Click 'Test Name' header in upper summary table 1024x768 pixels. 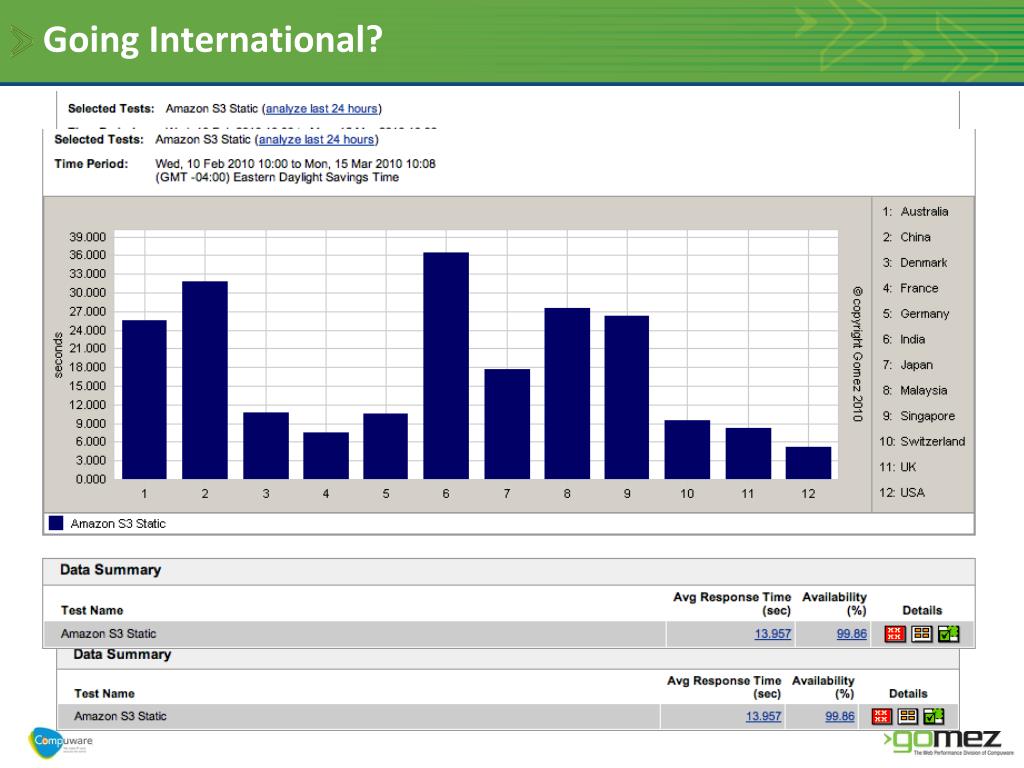click(x=92, y=611)
